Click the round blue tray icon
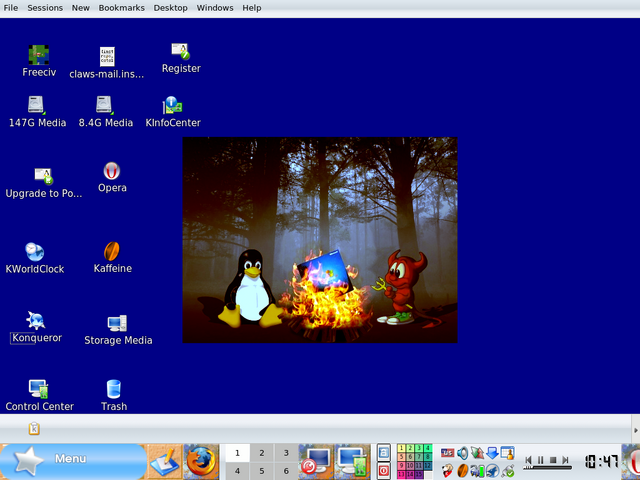Image resolution: width=640 pixels, height=480 pixels. click(x=493, y=471)
